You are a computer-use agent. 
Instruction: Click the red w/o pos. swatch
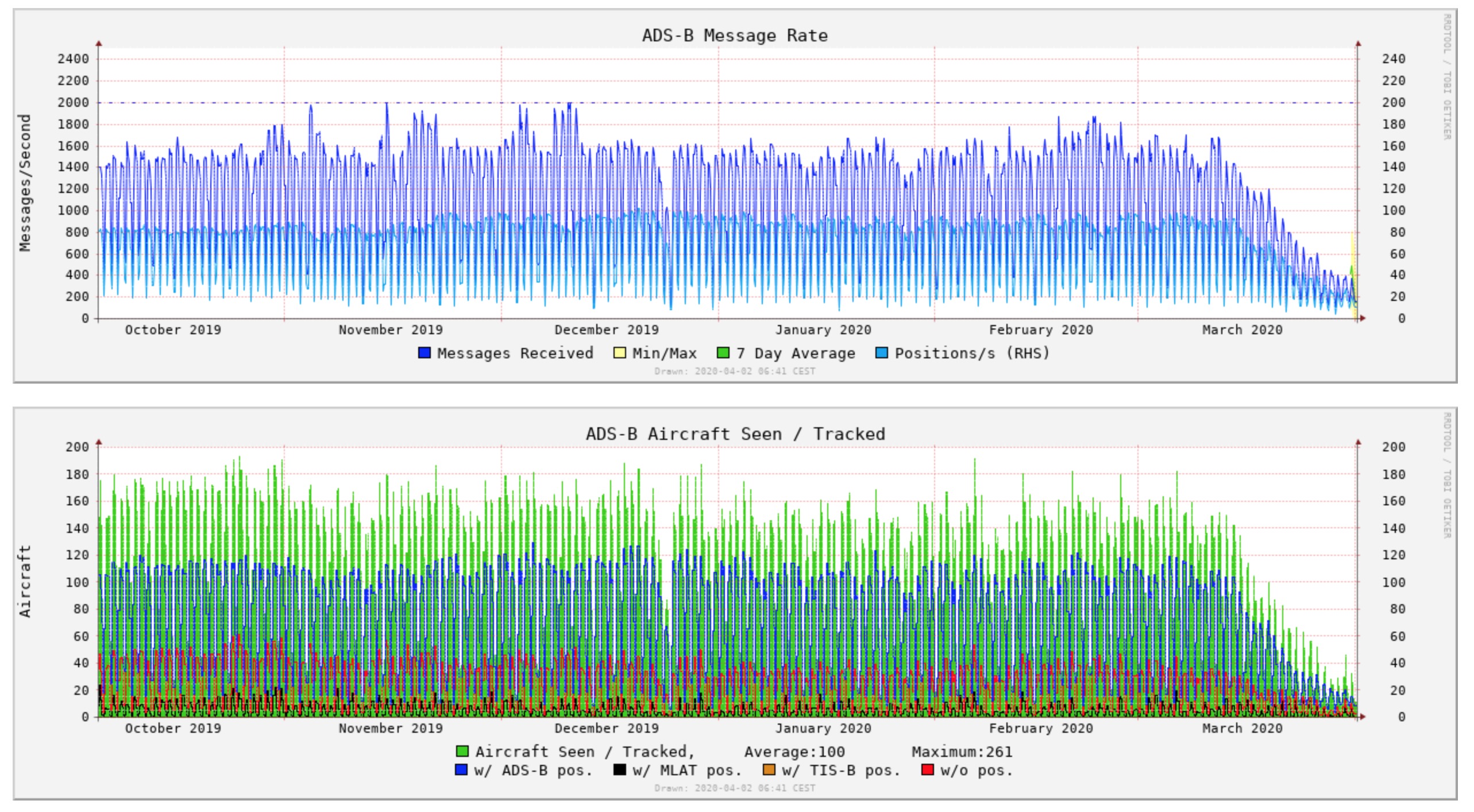[x=927, y=770]
